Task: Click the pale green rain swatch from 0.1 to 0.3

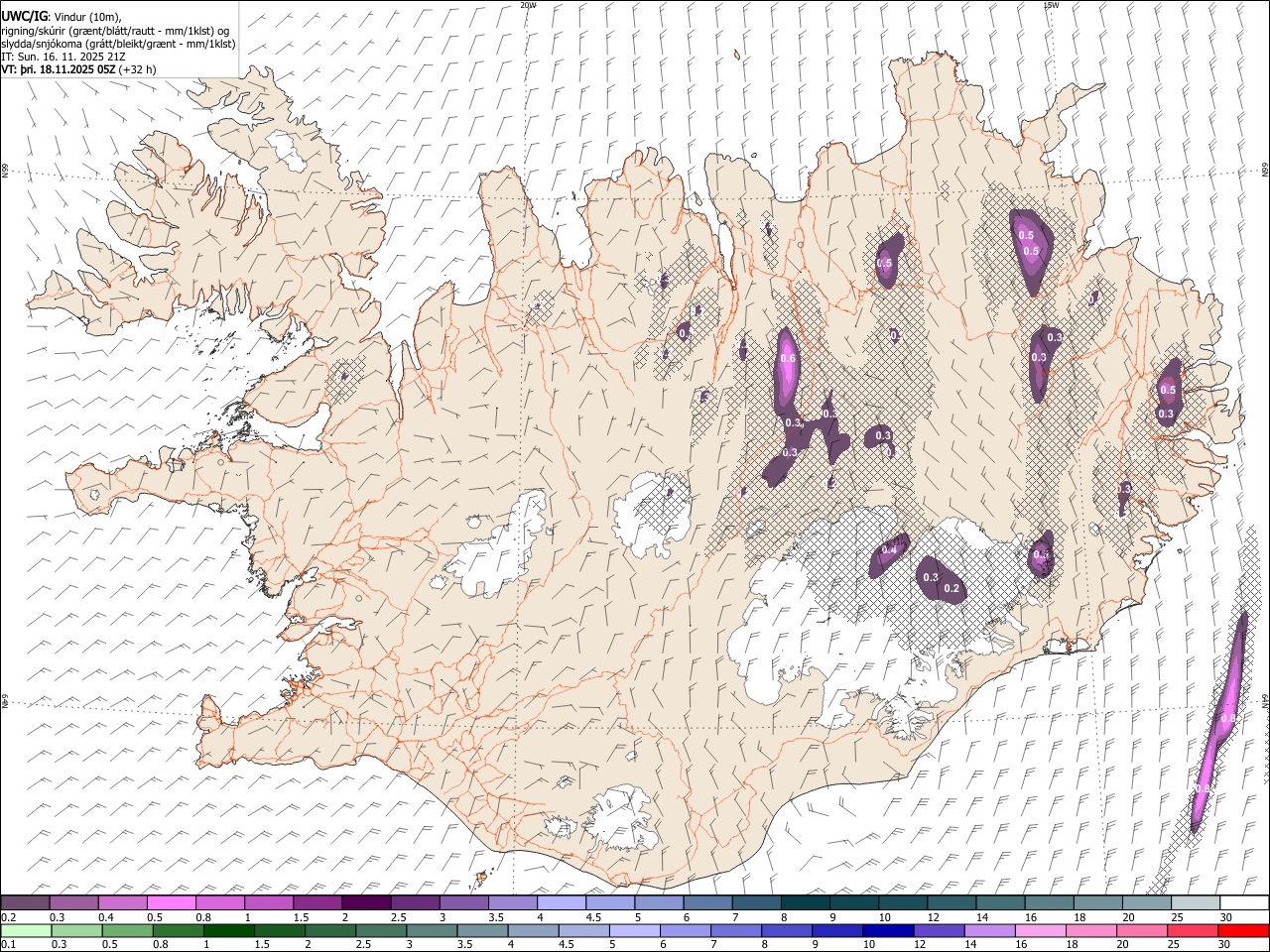Action: point(26,930)
